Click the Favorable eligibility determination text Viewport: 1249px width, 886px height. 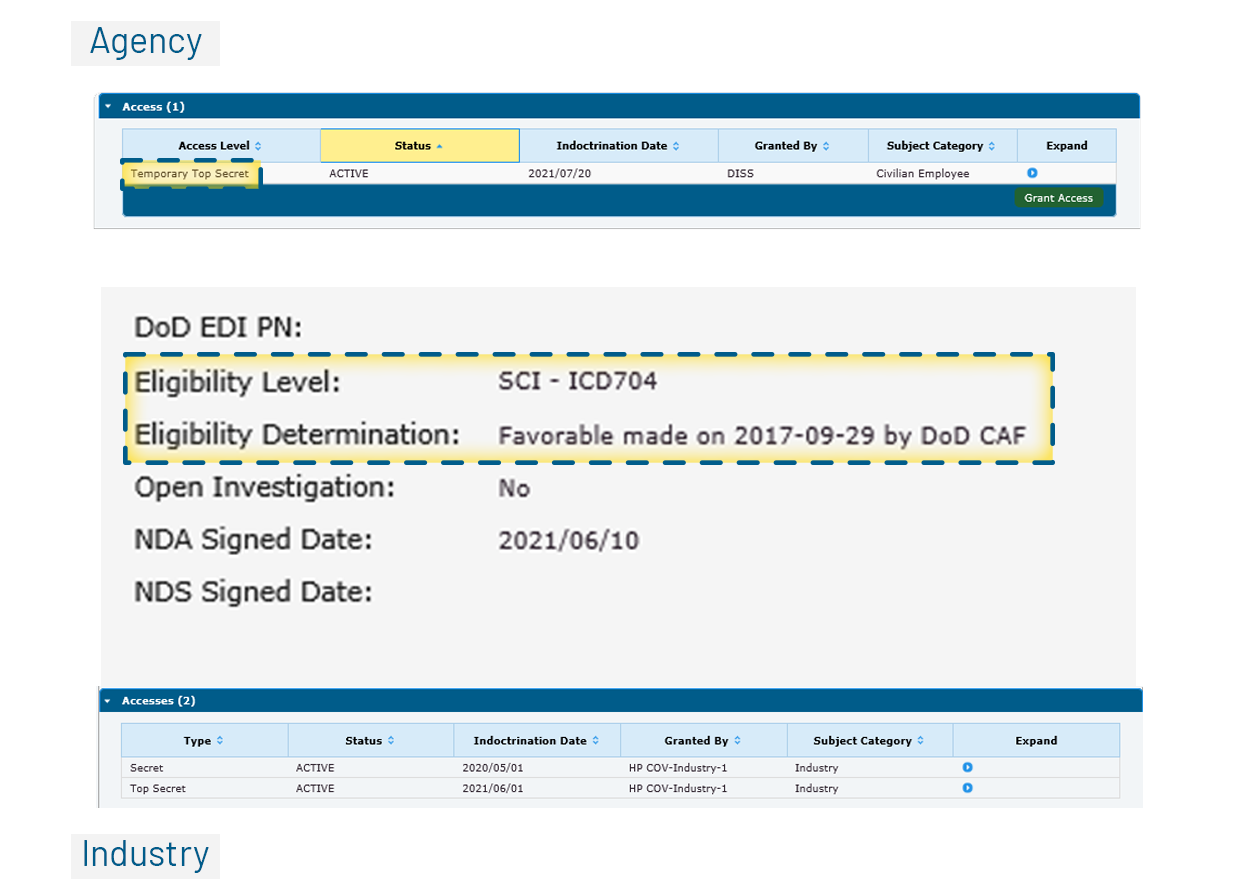[762, 436]
